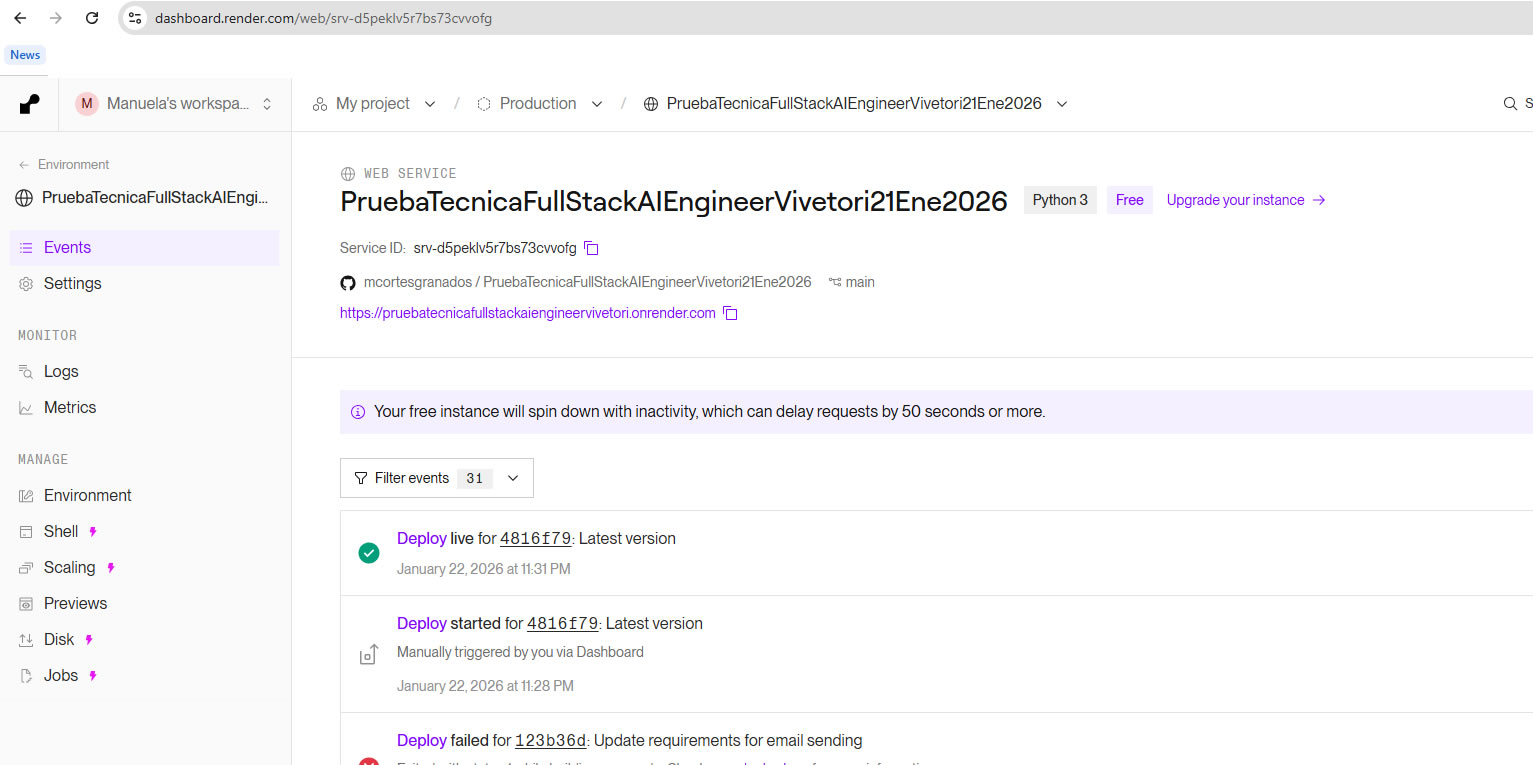Click the lightning bolt beside Disk
This screenshot has height=765, width=1533.
click(89, 640)
